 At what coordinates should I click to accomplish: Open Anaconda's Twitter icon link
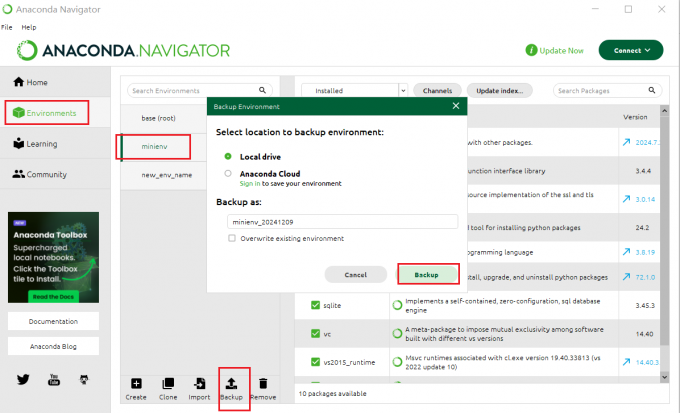point(23,380)
